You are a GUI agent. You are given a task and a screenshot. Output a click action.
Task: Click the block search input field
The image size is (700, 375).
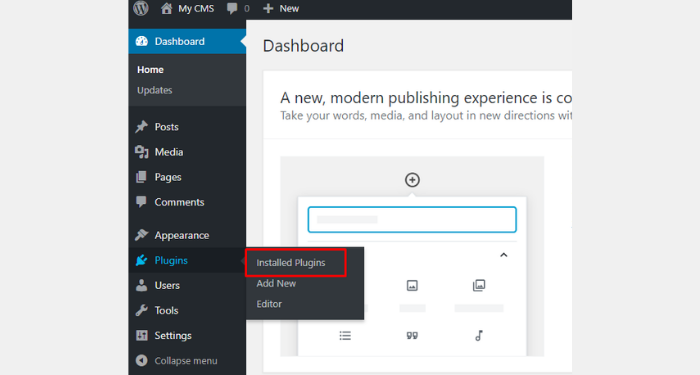pyautogui.click(x=412, y=220)
